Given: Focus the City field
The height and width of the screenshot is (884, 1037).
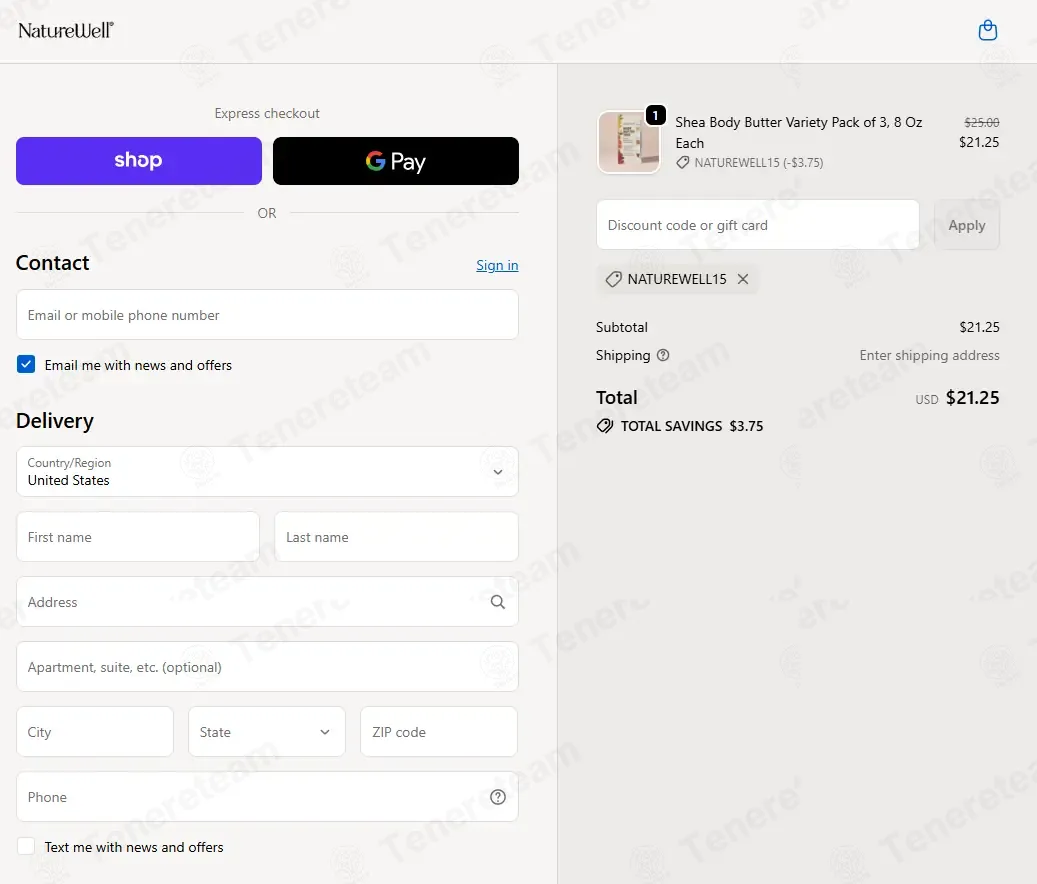Looking at the screenshot, I should click(x=95, y=731).
